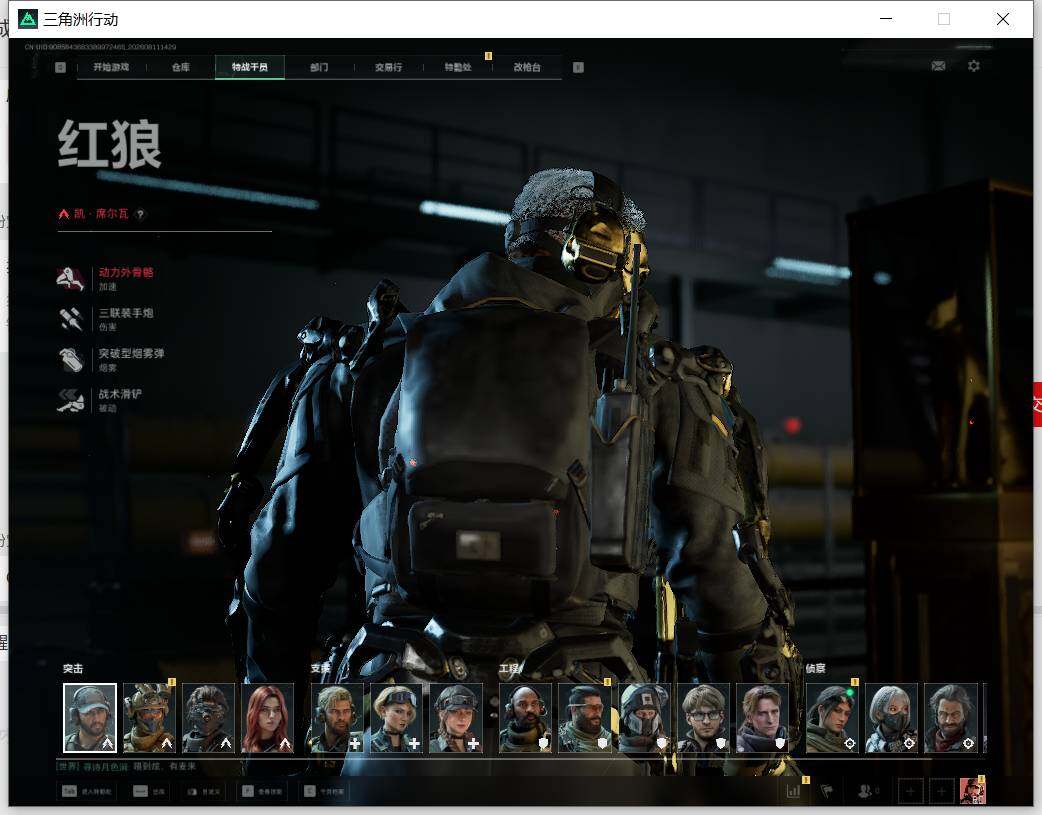Viewport: 1042px width, 815px height.
Task: Click the 侦察 class label
Action: 815,669
